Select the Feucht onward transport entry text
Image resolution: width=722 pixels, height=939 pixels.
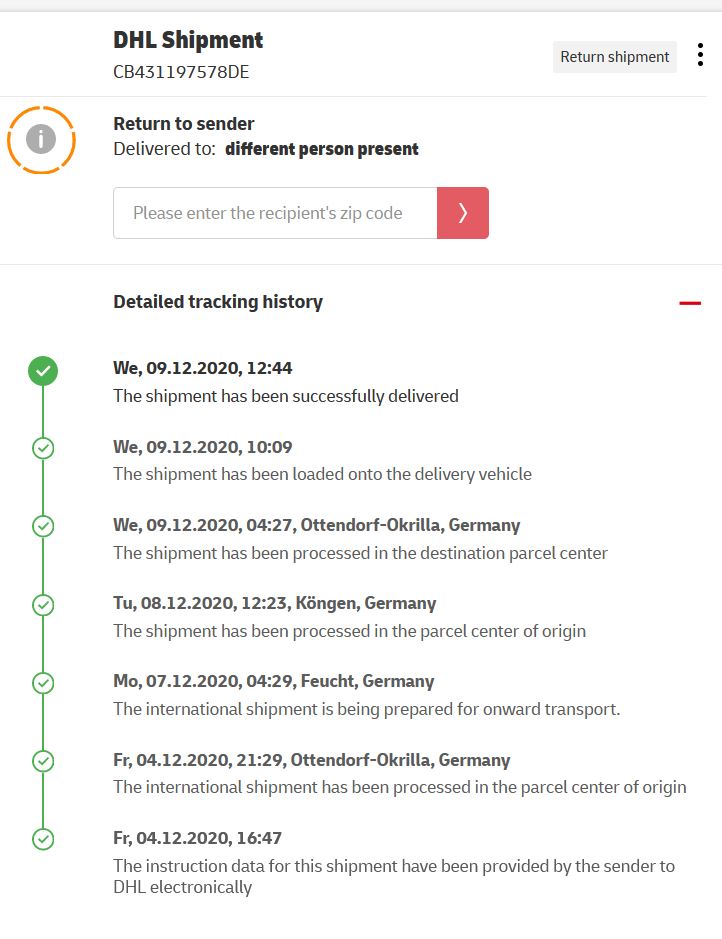point(367,710)
